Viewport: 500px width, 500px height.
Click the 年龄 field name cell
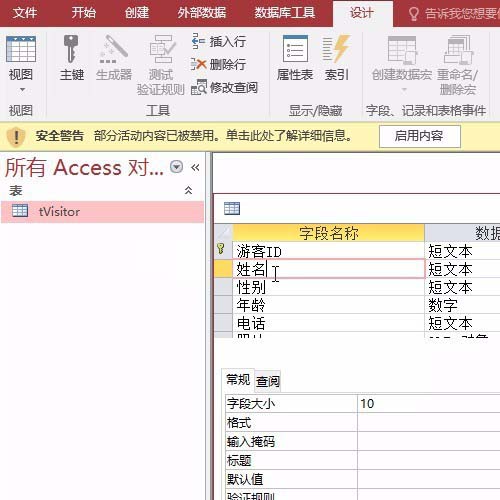pos(328,305)
